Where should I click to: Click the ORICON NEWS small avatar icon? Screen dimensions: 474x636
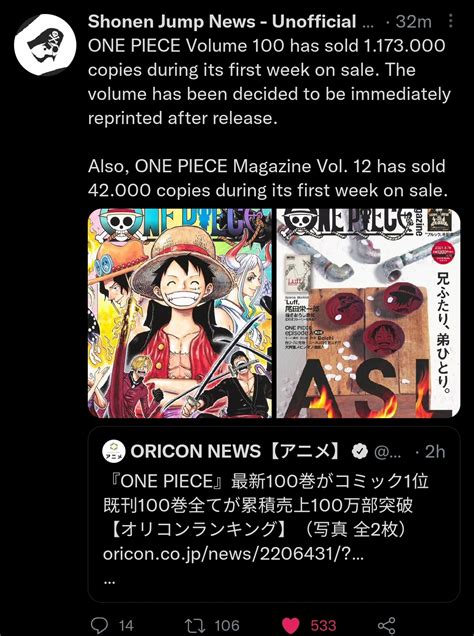[114, 451]
